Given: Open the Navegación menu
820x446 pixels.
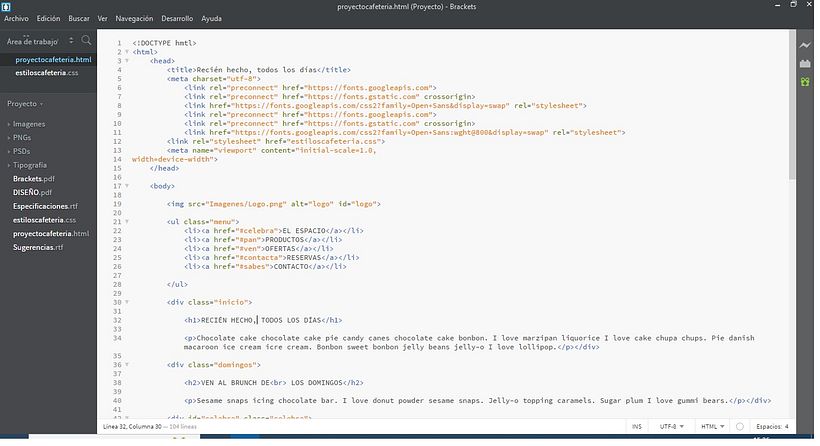Looking at the screenshot, I should click(x=134, y=18).
